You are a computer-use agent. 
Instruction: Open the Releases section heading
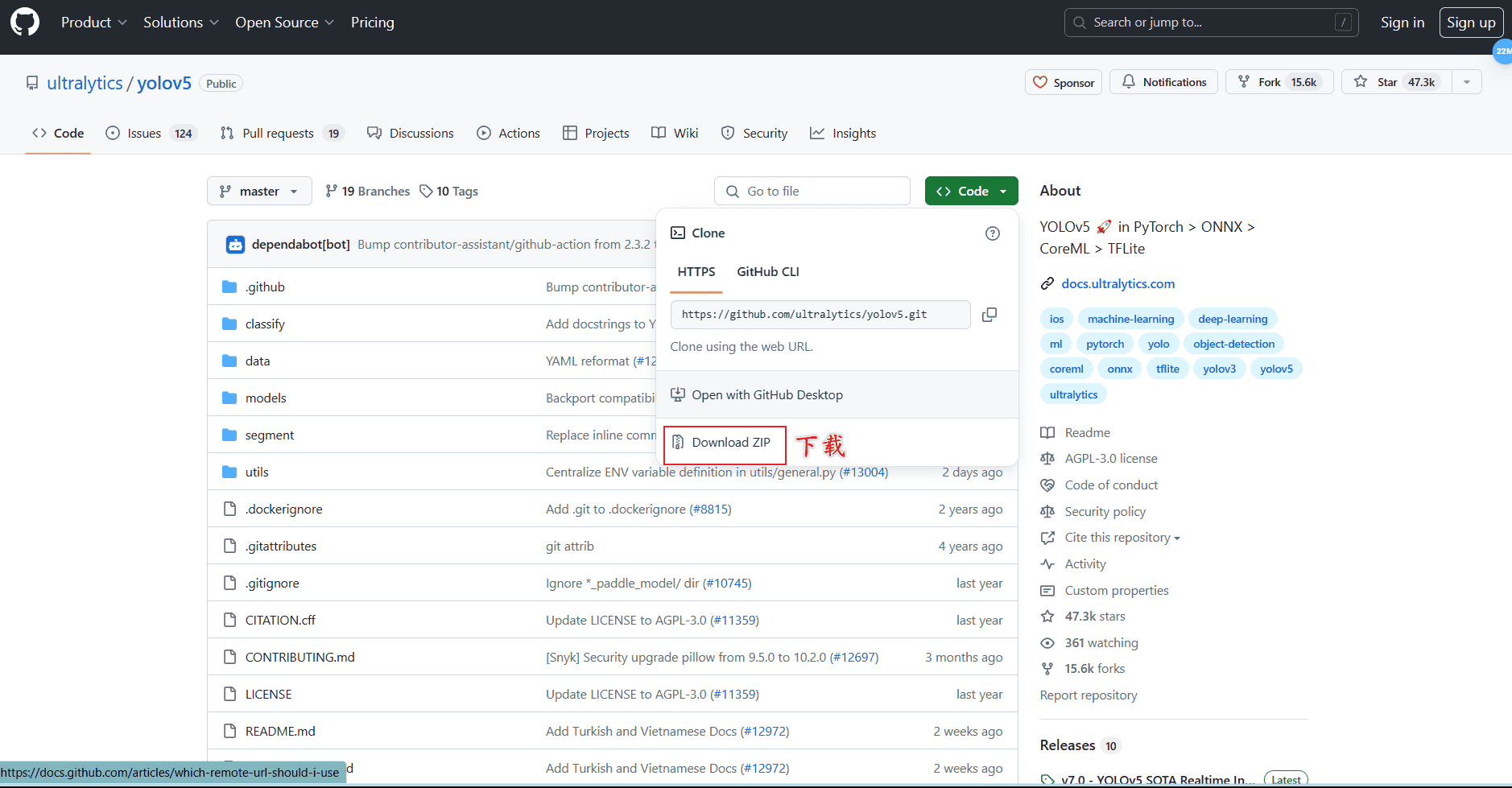click(1068, 745)
